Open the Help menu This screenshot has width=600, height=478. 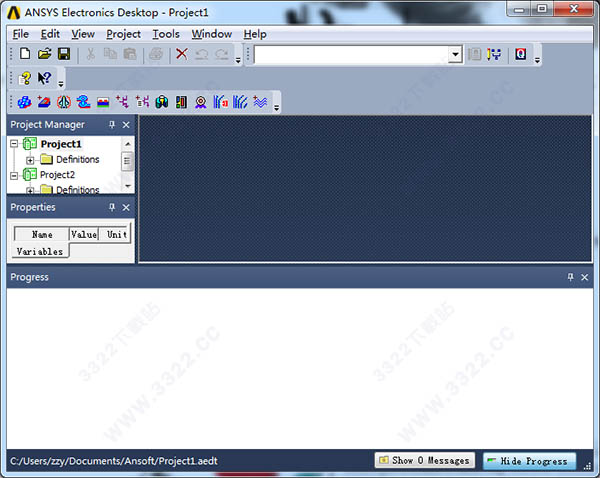coord(255,34)
